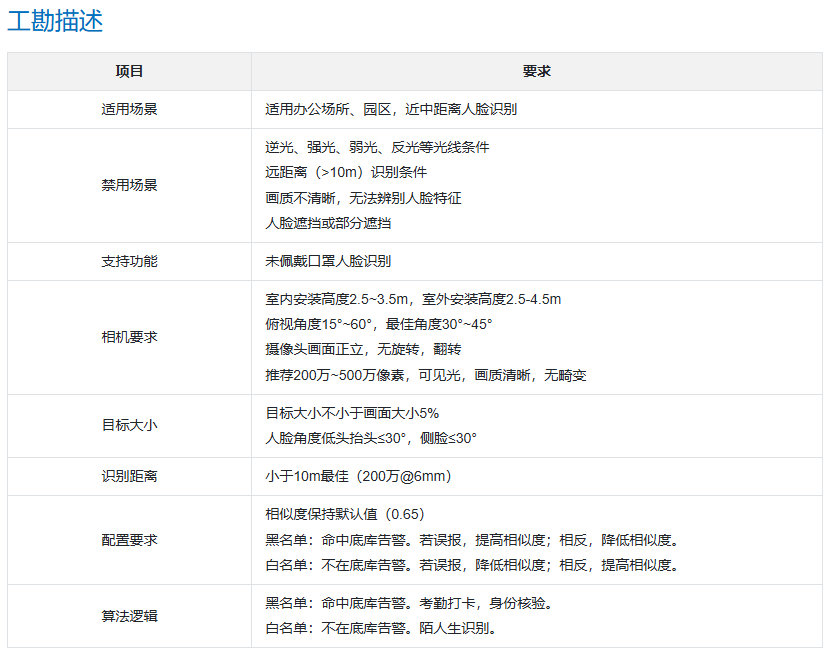Screen dimensions: 832x654
Task: Click the 相机要求 row label
Action: click(x=129, y=337)
